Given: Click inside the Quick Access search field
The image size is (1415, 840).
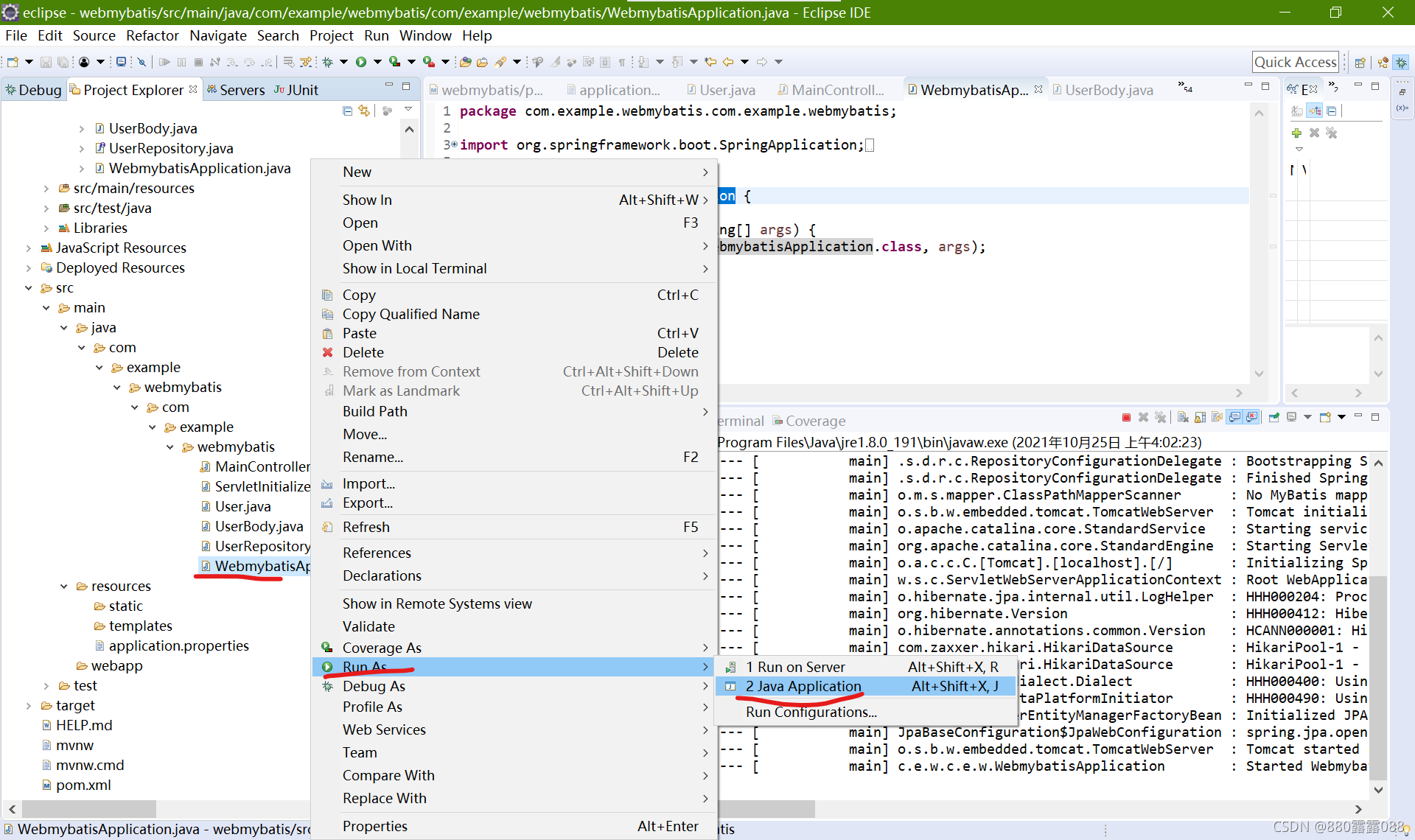Looking at the screenshot, I should click(1296, 61).
